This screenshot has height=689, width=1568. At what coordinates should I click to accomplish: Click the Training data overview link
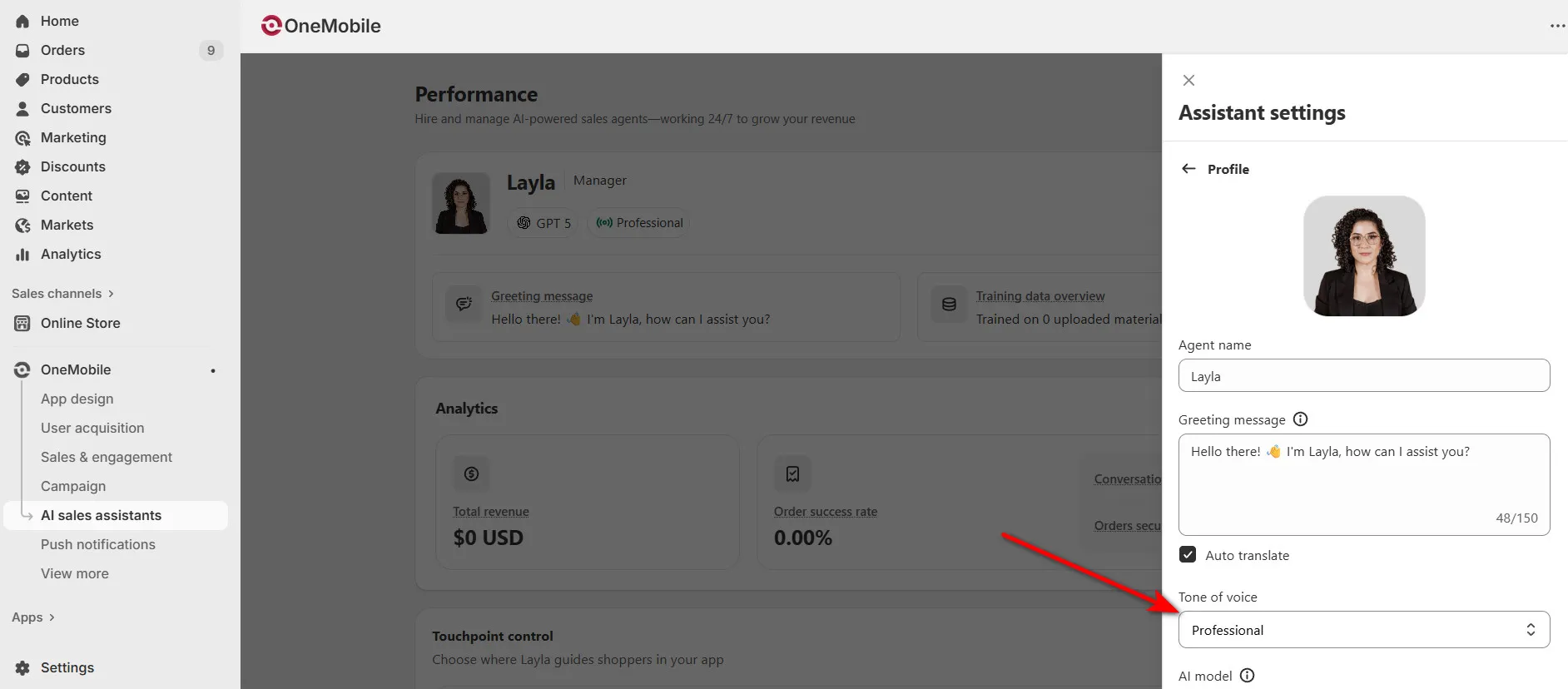[x=1040, y=296]
